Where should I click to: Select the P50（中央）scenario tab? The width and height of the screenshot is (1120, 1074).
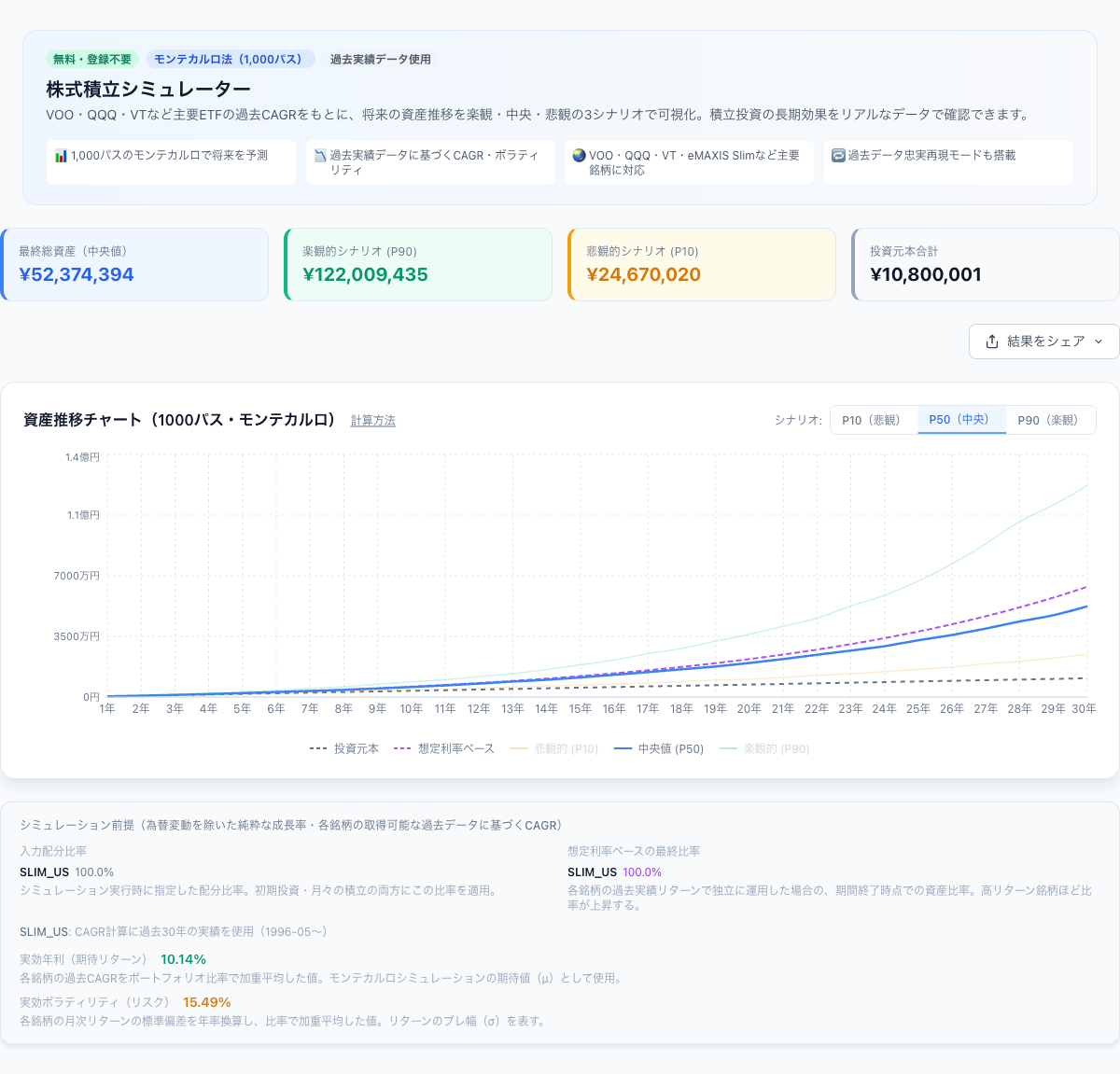[x=961, y=420]
